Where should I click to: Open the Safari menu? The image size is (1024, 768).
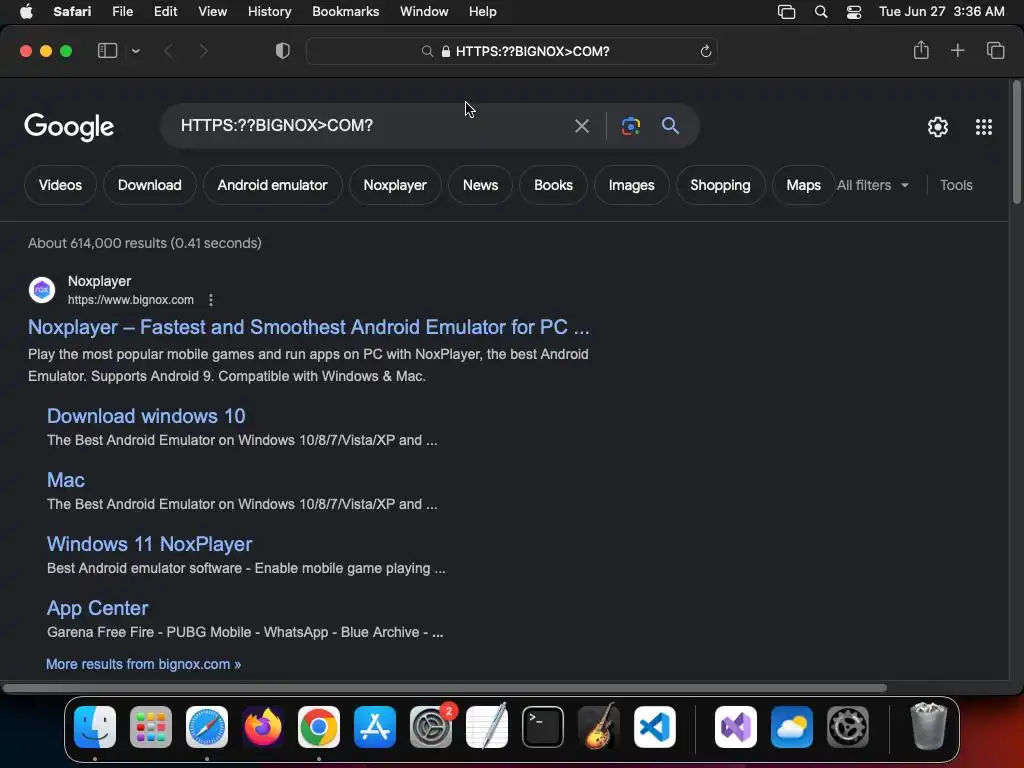click(x=72, y=11)
